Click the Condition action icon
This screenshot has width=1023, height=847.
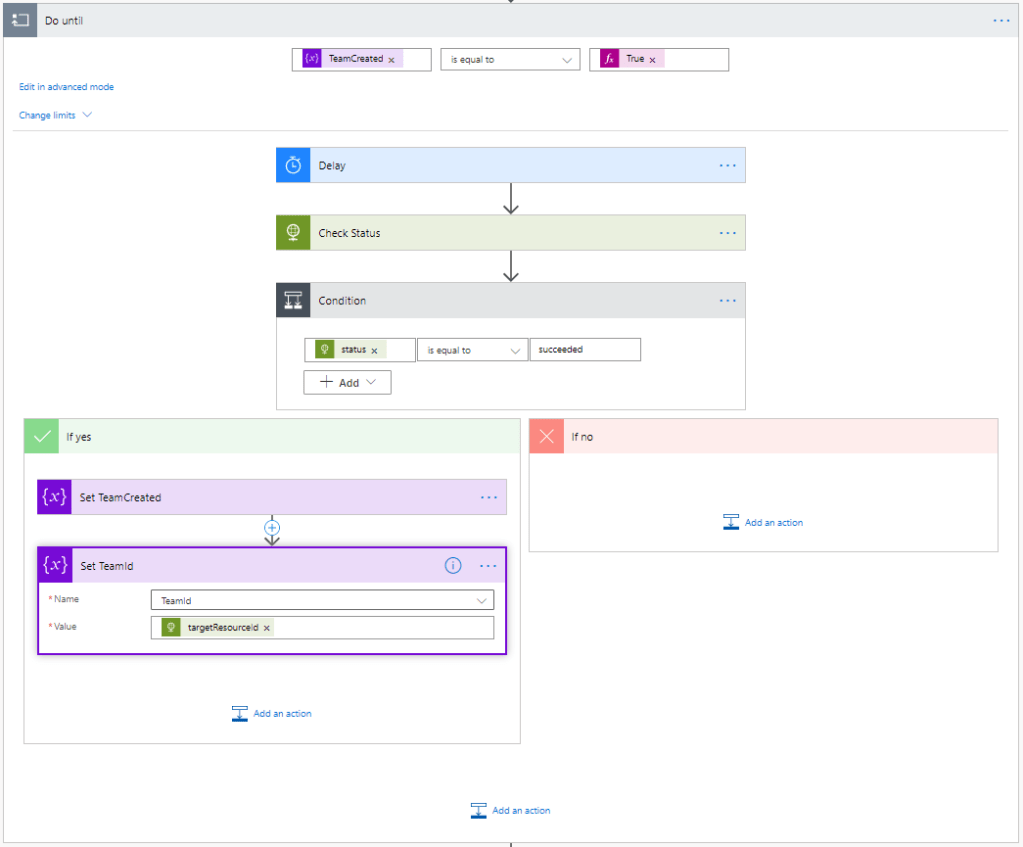[293, 301]
